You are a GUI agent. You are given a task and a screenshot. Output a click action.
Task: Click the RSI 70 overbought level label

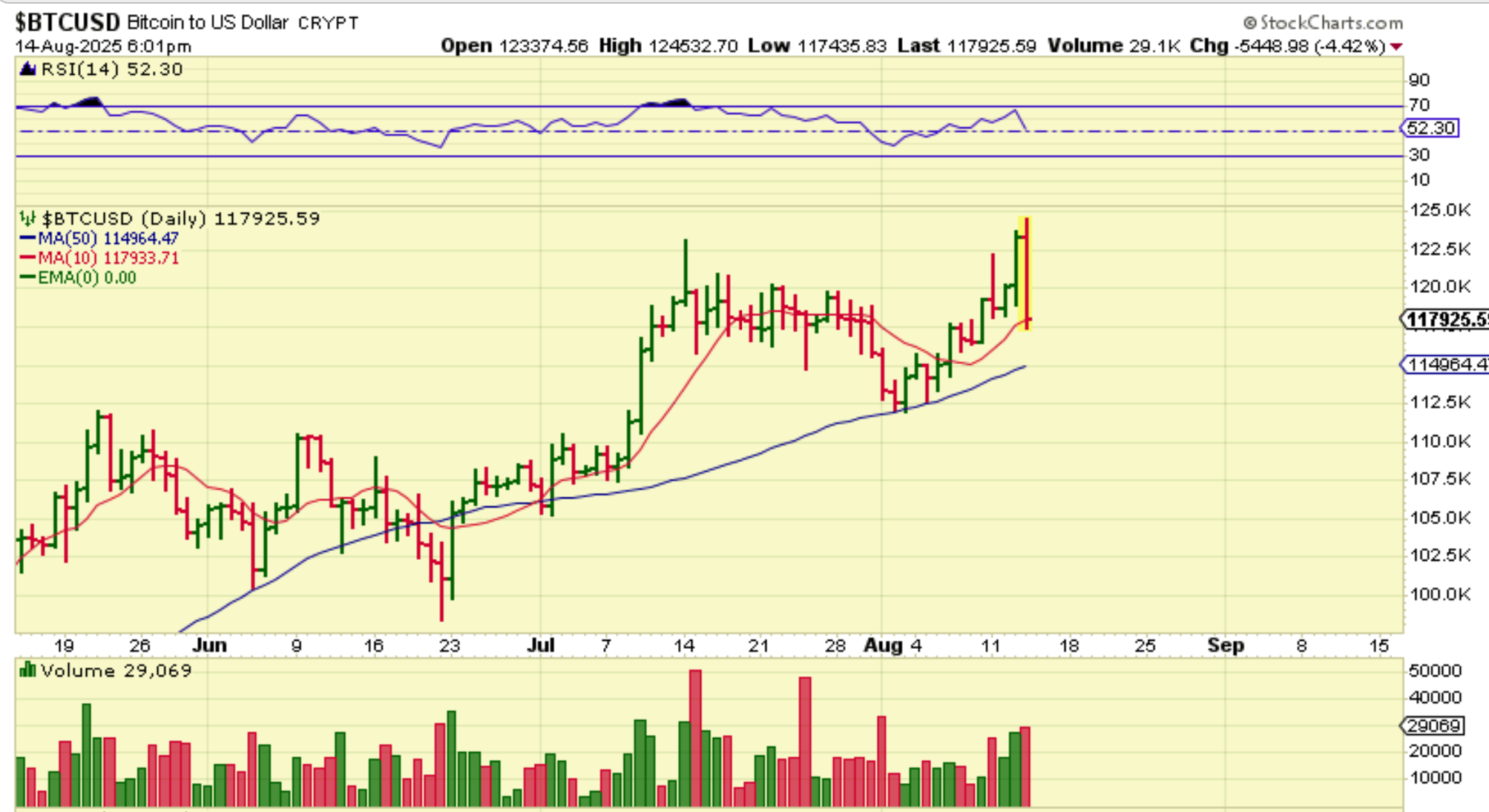pyautogui.click(x=1419, y=105)
